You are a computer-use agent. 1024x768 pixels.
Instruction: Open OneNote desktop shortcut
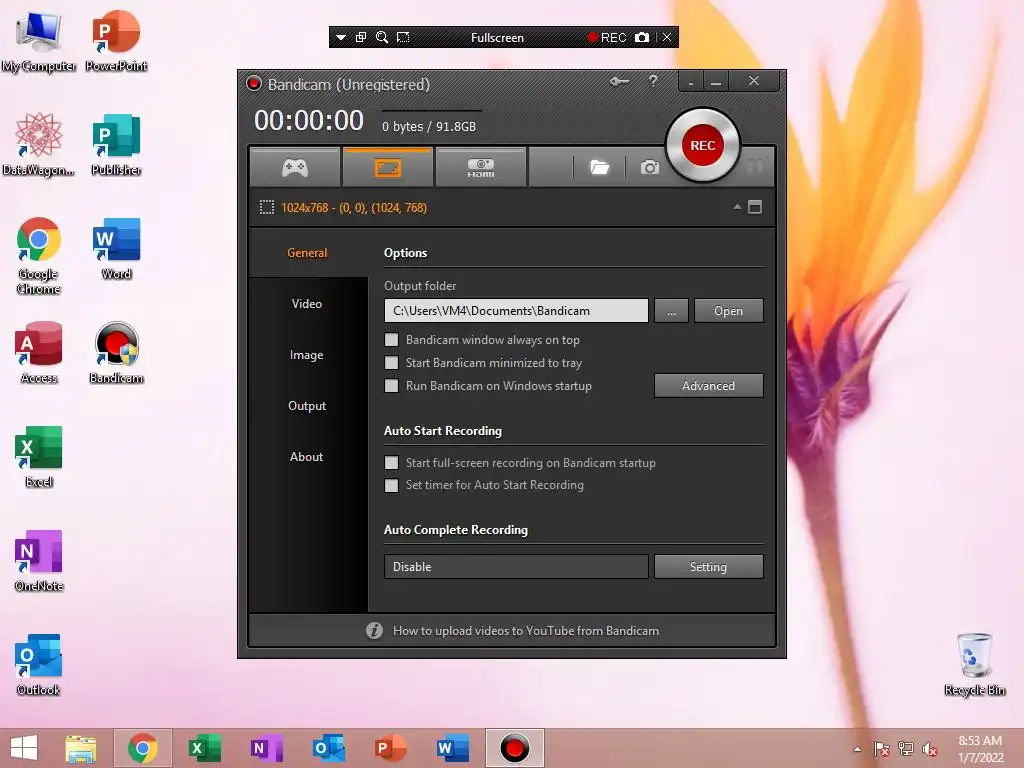pos(39,560)
